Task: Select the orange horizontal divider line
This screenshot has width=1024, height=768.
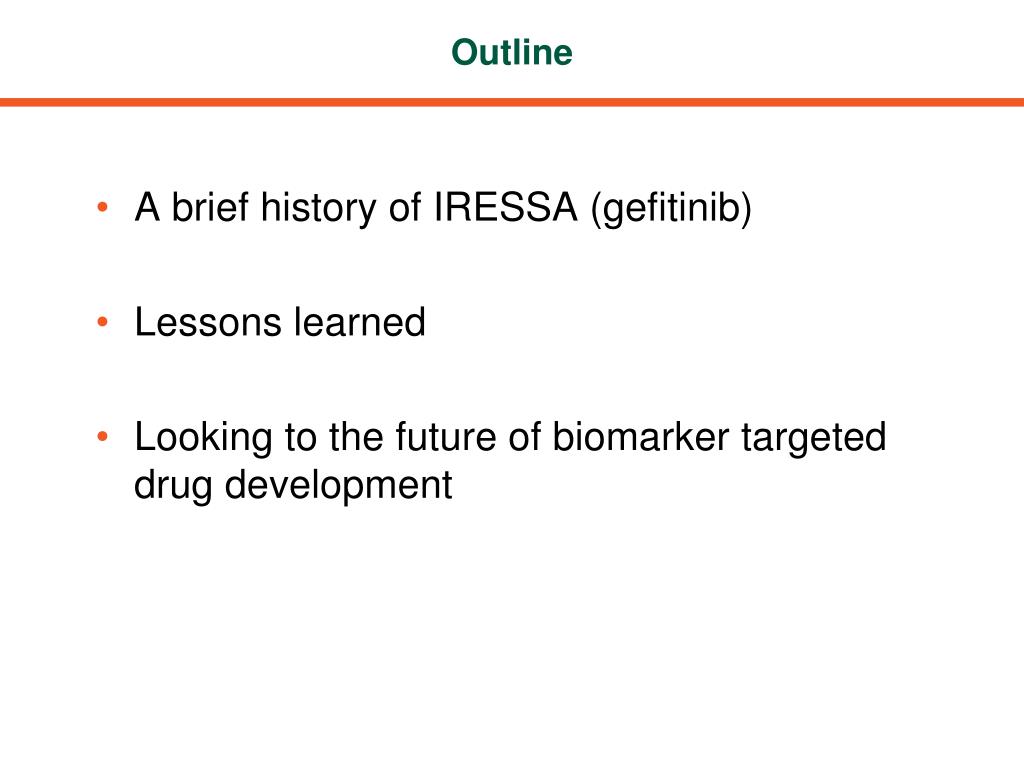Action: click(512, 102)
